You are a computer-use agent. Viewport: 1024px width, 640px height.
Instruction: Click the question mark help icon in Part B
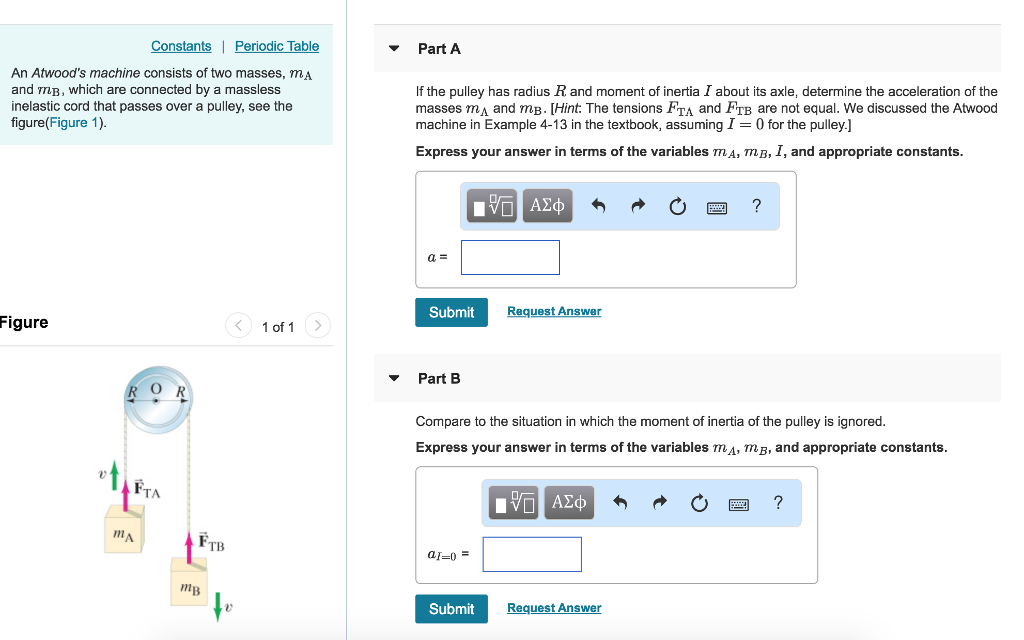778,503
